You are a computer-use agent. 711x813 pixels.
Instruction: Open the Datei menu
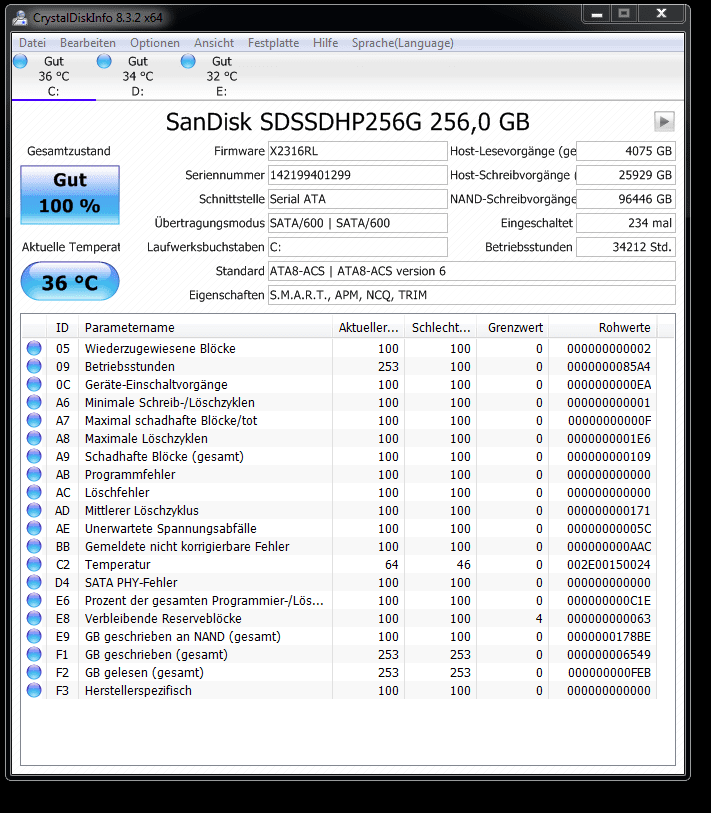click(x=32, y=43)
